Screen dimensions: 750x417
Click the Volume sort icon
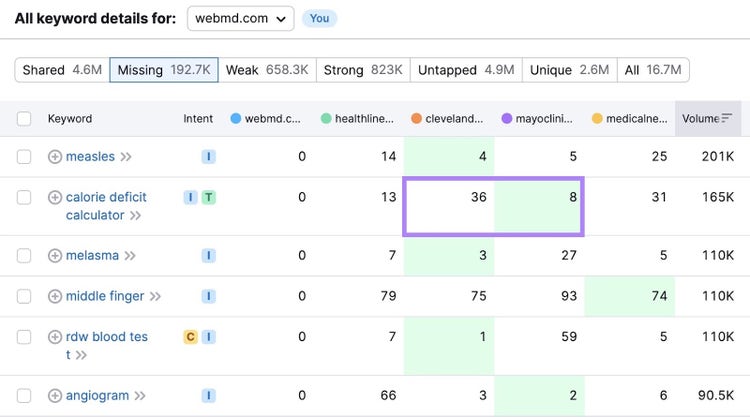tap(727, 118)
